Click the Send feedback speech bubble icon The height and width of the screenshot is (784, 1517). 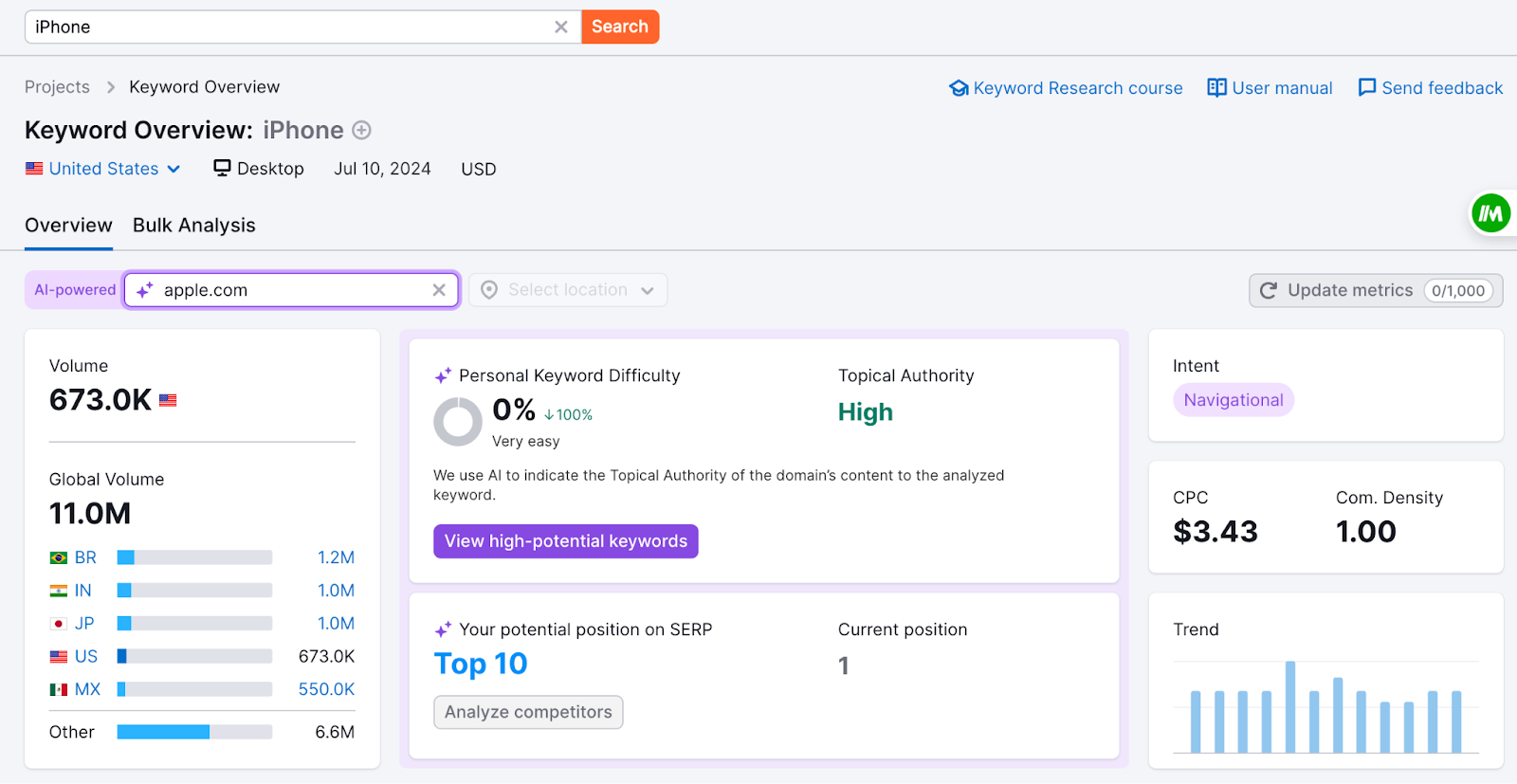(1366, 88)
